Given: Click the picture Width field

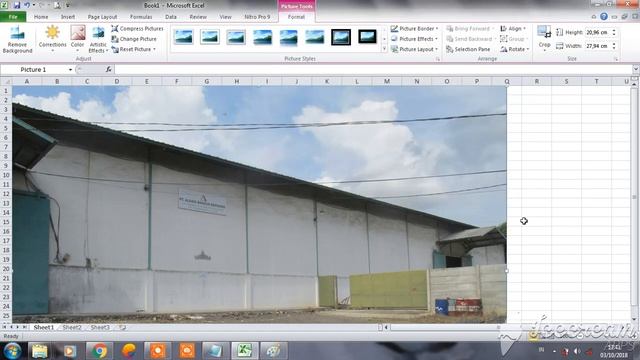Looking at the screenshot, I should (598, 46).
